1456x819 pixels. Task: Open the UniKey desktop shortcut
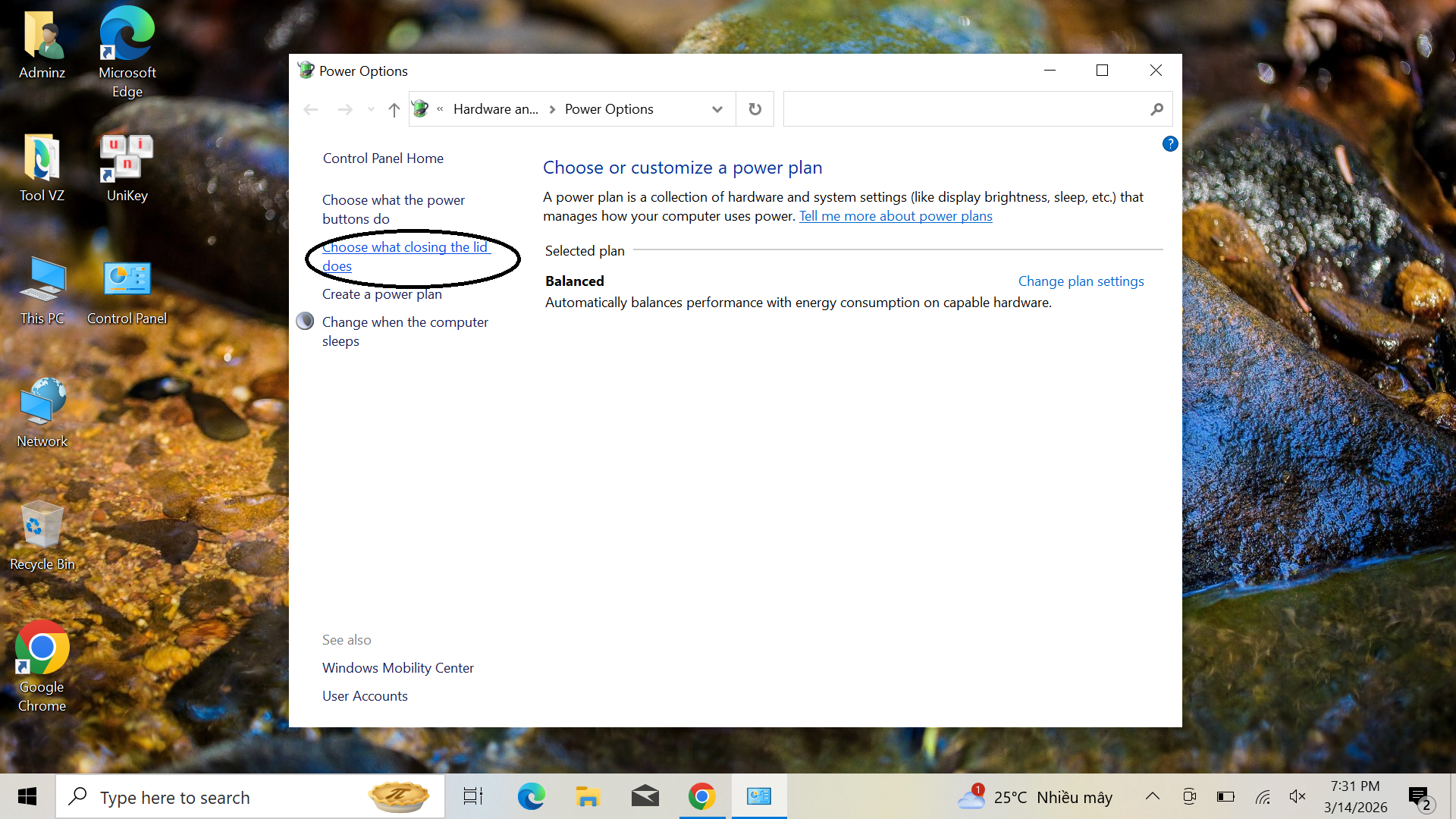click(127, 168)
